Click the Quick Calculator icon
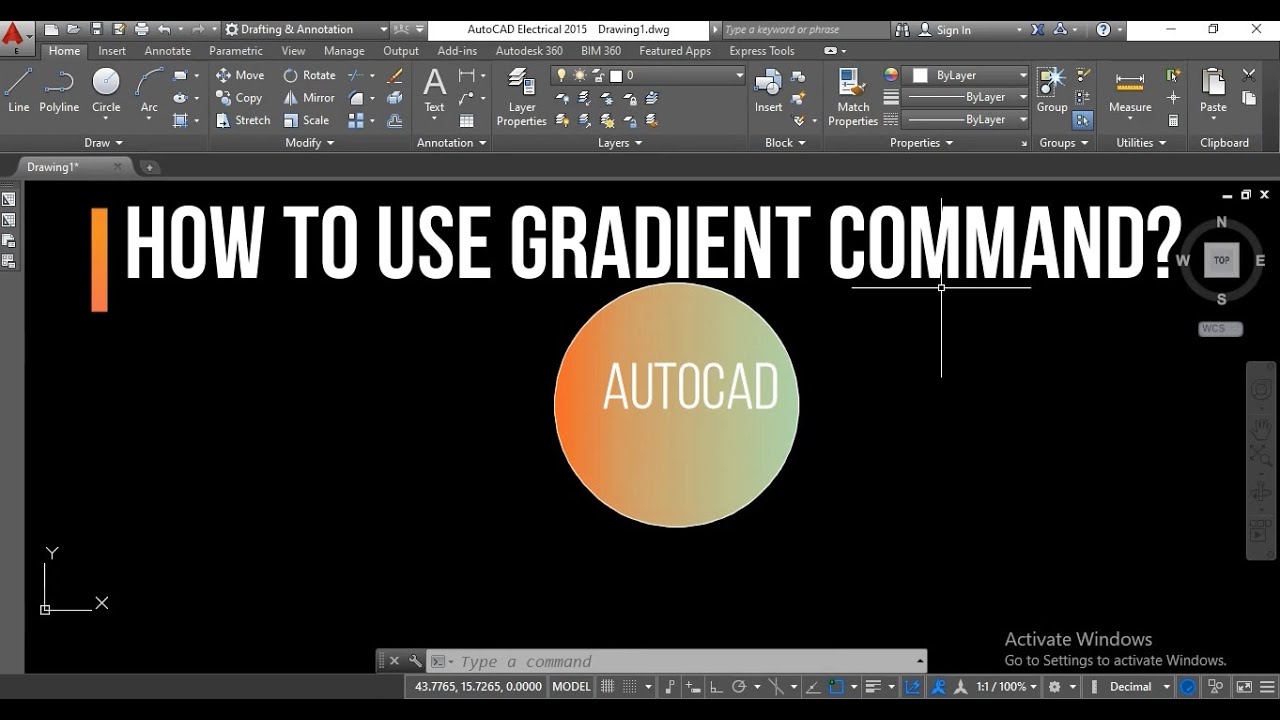The width and height of the screenshot is (1280, 720). click(1174, 121)
